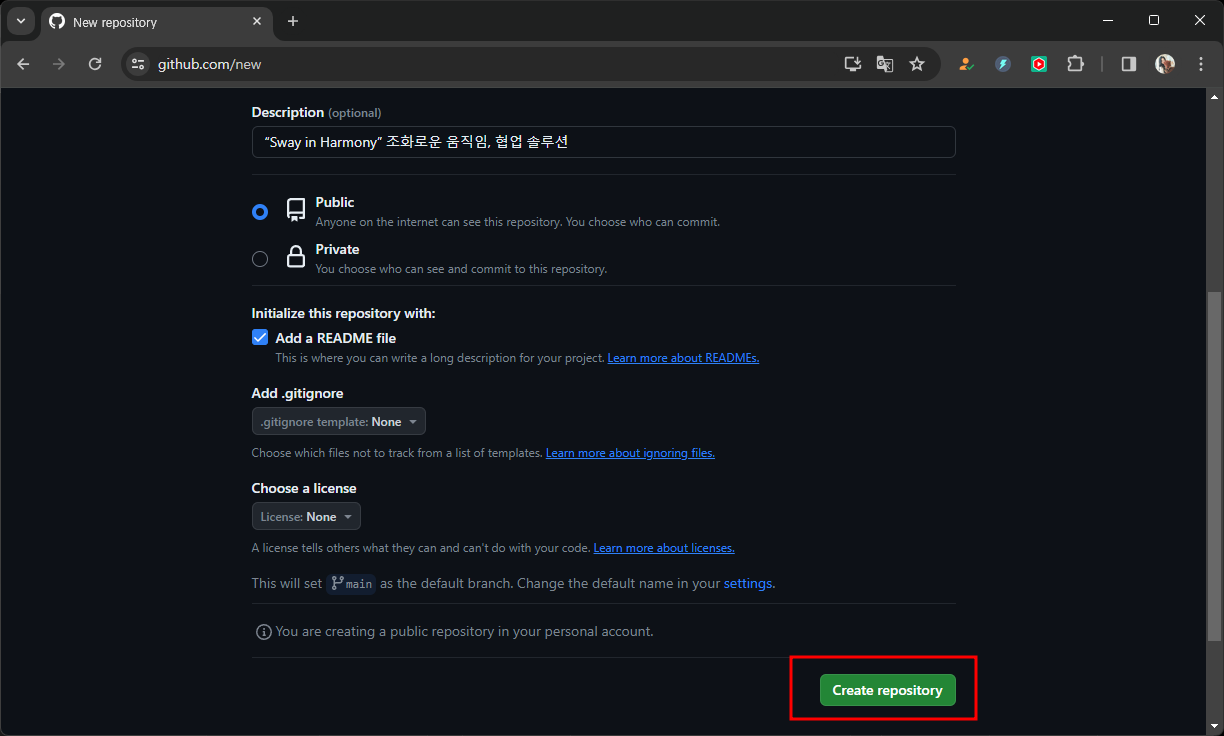The width and height of the screenshot is (1224, 736).
Task: Open the settings link for default branch
Action: click(747, 583)
